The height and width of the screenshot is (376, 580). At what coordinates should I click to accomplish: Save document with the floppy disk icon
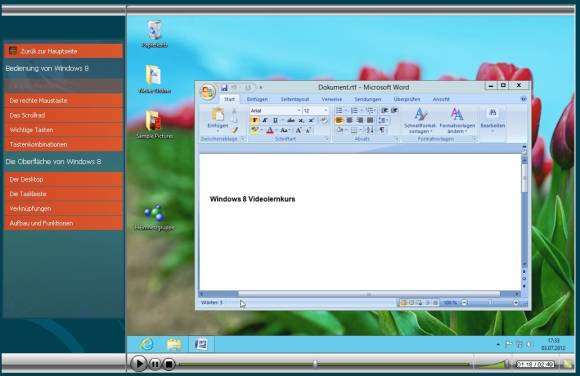(224, 88)
